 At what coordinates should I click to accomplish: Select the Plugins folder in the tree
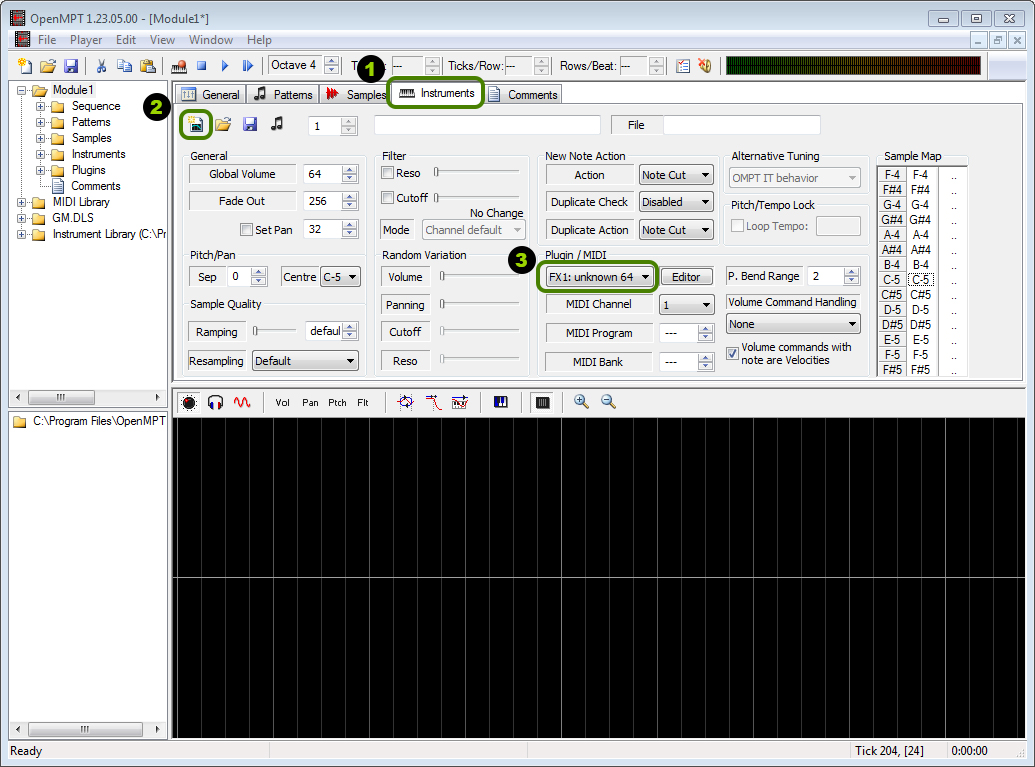(88, 170)
